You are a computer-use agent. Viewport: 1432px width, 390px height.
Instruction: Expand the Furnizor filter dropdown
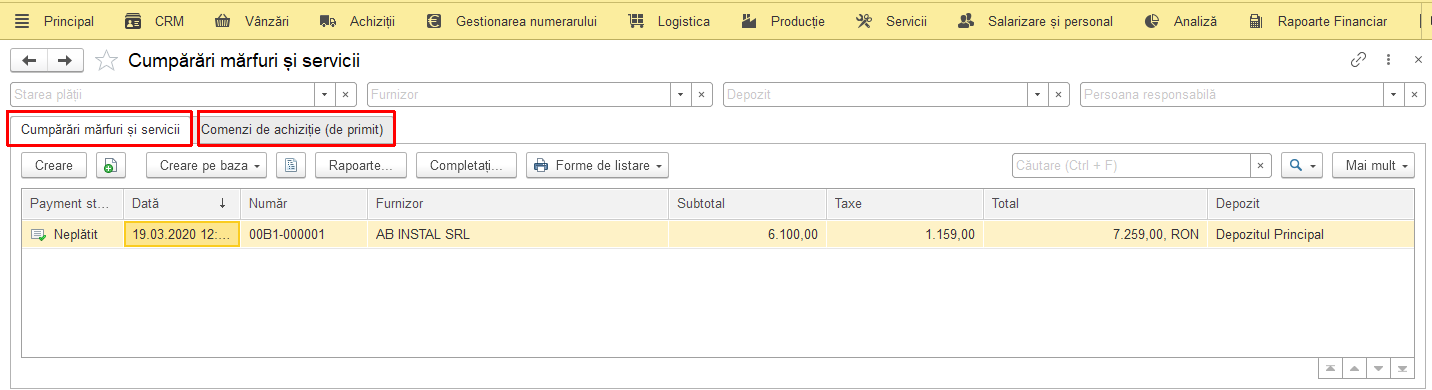pyautogui.click(x=680, y=94)
